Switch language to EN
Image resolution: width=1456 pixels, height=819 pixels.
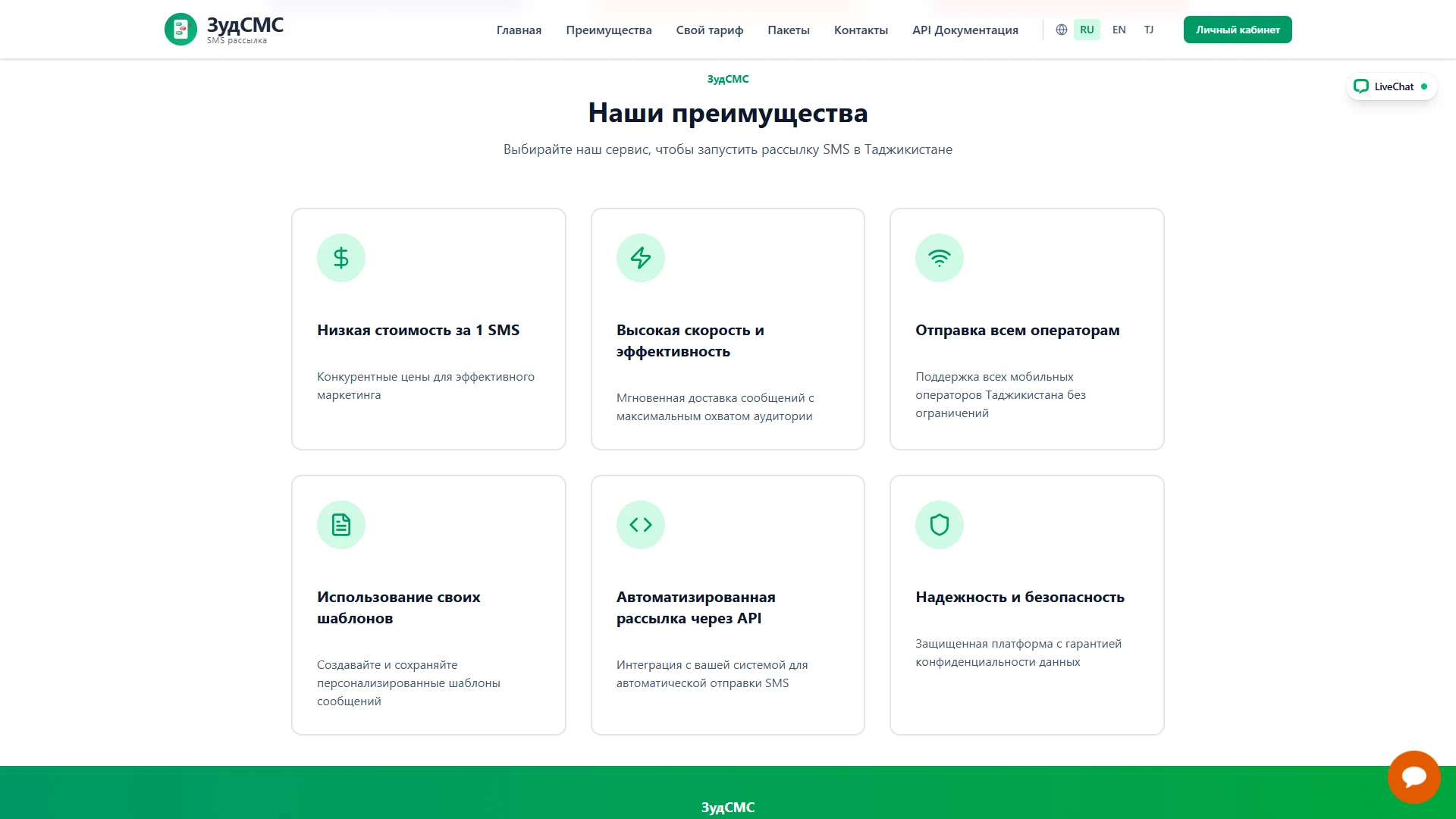(1119, 30)
